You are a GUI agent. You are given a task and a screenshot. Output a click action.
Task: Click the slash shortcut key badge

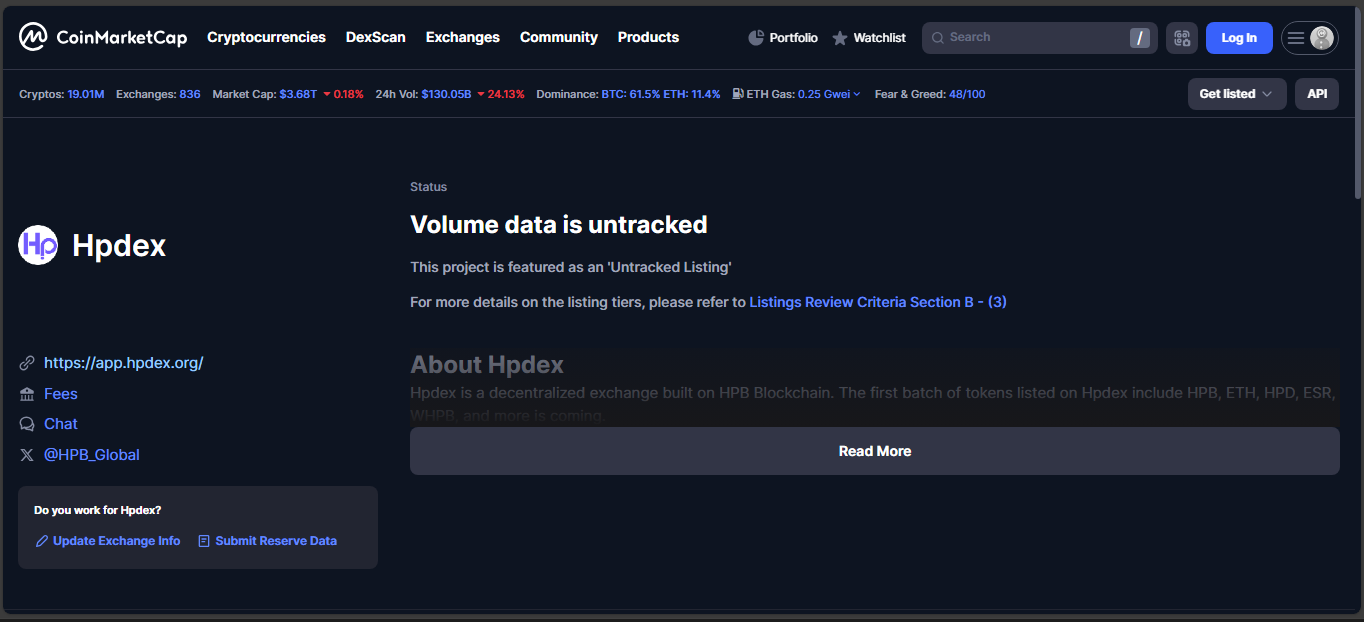click(x=1140, y=38)
